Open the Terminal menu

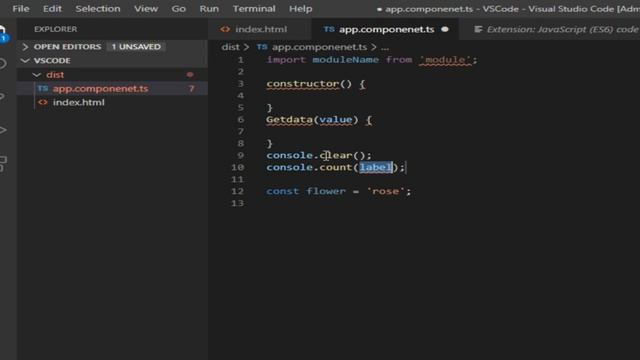click(254, 9)
